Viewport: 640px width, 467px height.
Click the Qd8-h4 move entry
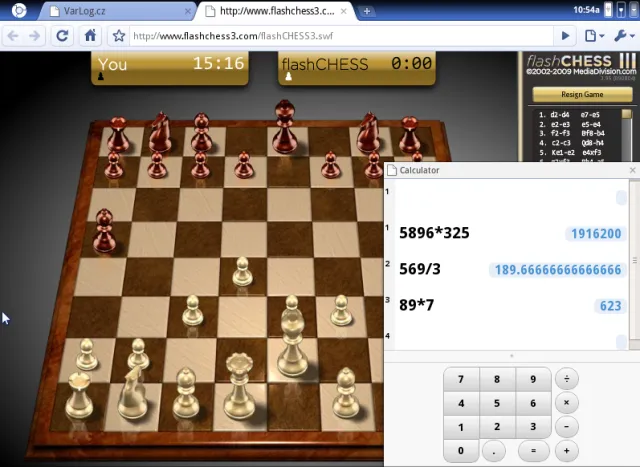tap(592, 143)
